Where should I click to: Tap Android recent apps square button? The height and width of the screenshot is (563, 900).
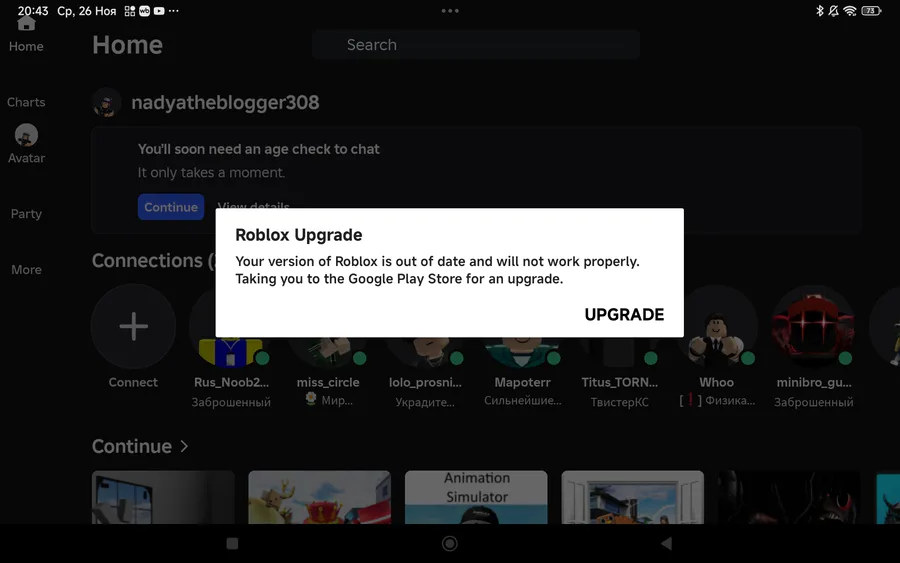click(x=232, y=543)
